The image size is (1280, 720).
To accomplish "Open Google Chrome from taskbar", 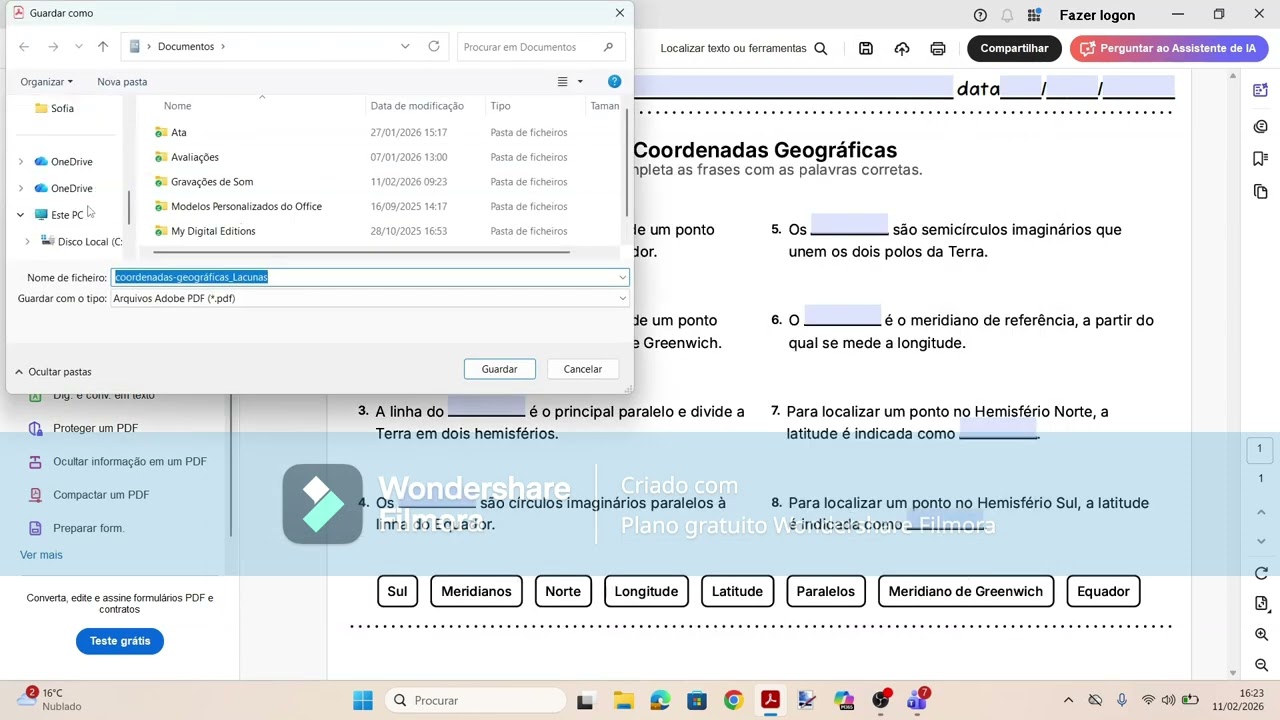I will (x=733, y=701).
